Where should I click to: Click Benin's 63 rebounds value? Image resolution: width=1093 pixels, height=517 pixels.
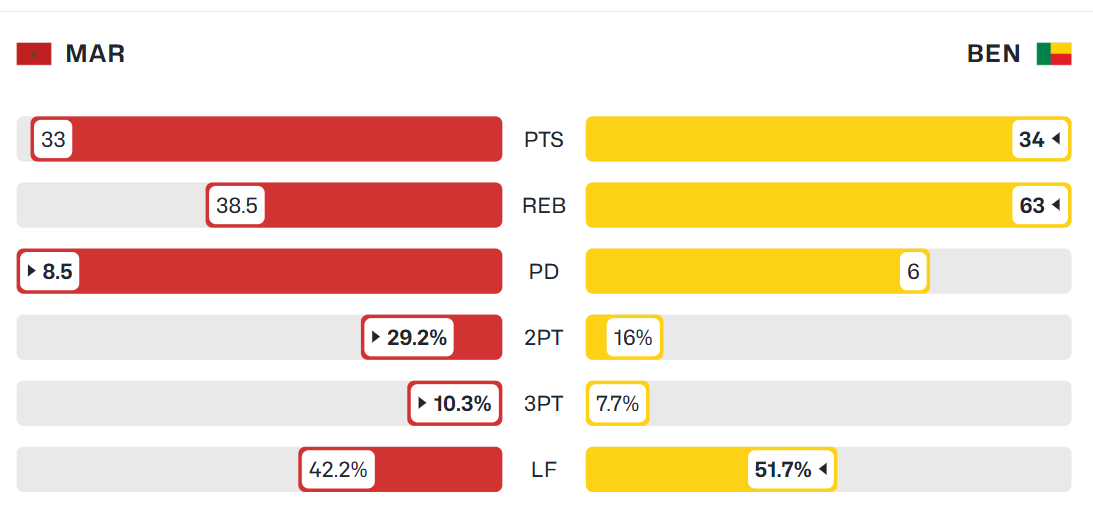pos(1039,206)
